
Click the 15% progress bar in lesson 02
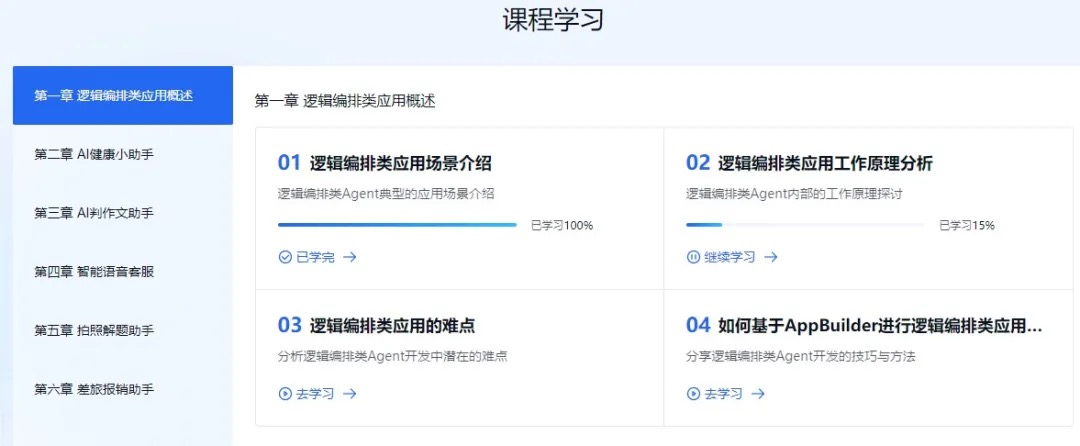pos(805,225)
